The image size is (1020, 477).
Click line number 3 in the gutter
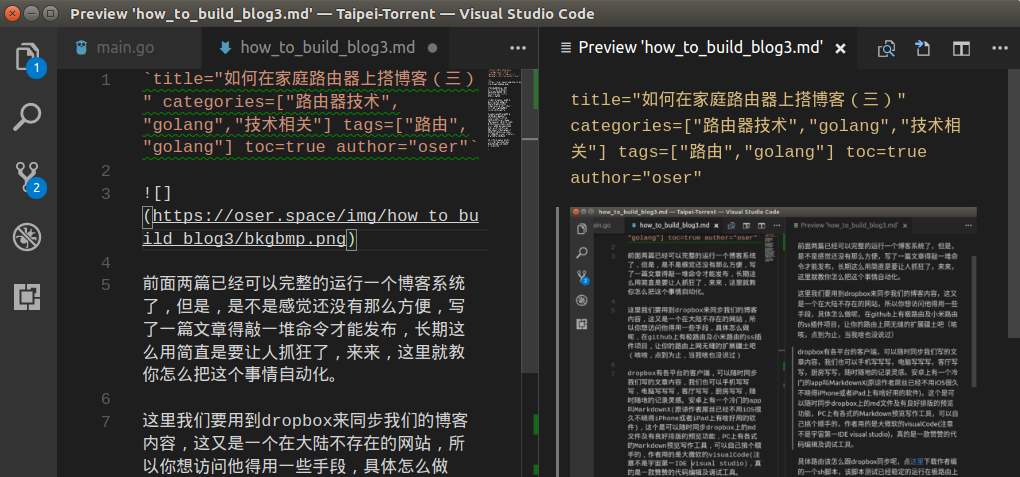(105, 194)
